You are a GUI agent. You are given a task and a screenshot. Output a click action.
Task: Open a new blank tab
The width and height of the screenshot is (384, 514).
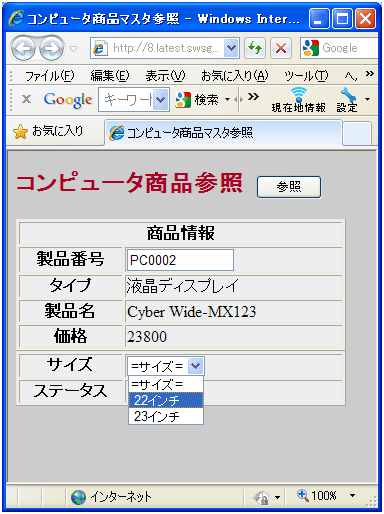point(357,134)
